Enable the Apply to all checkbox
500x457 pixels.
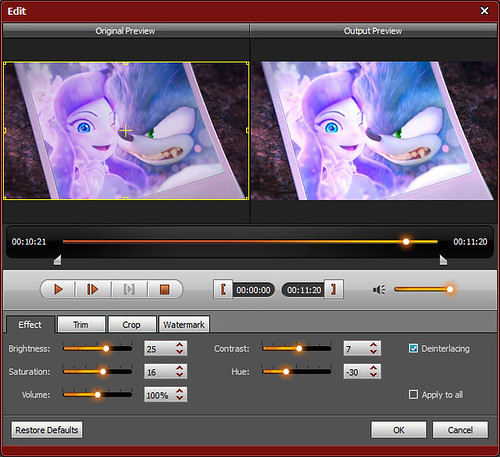pos(413,395)
